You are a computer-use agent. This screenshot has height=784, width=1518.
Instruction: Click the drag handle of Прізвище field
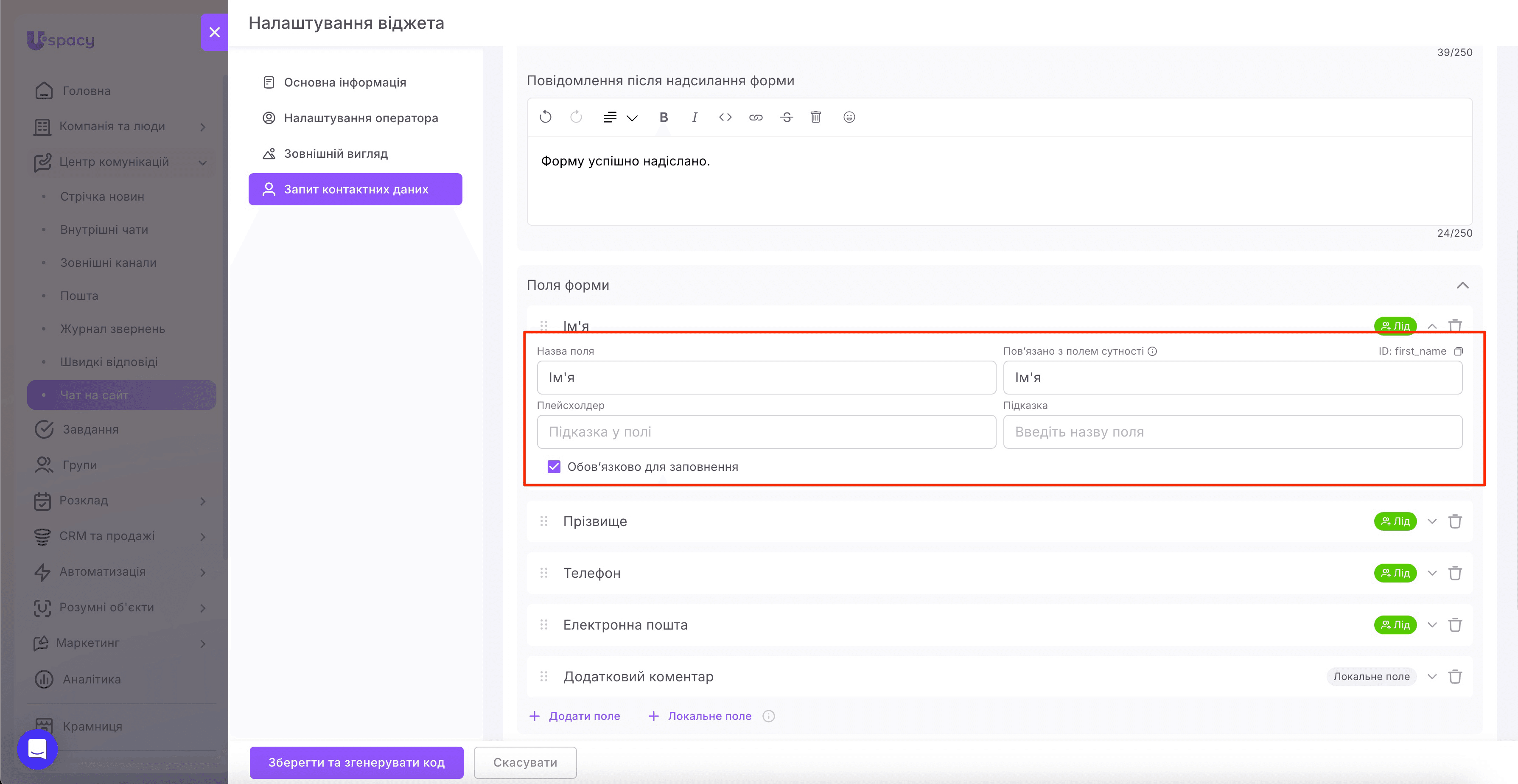pyautogui.click(x=544, y=522)
